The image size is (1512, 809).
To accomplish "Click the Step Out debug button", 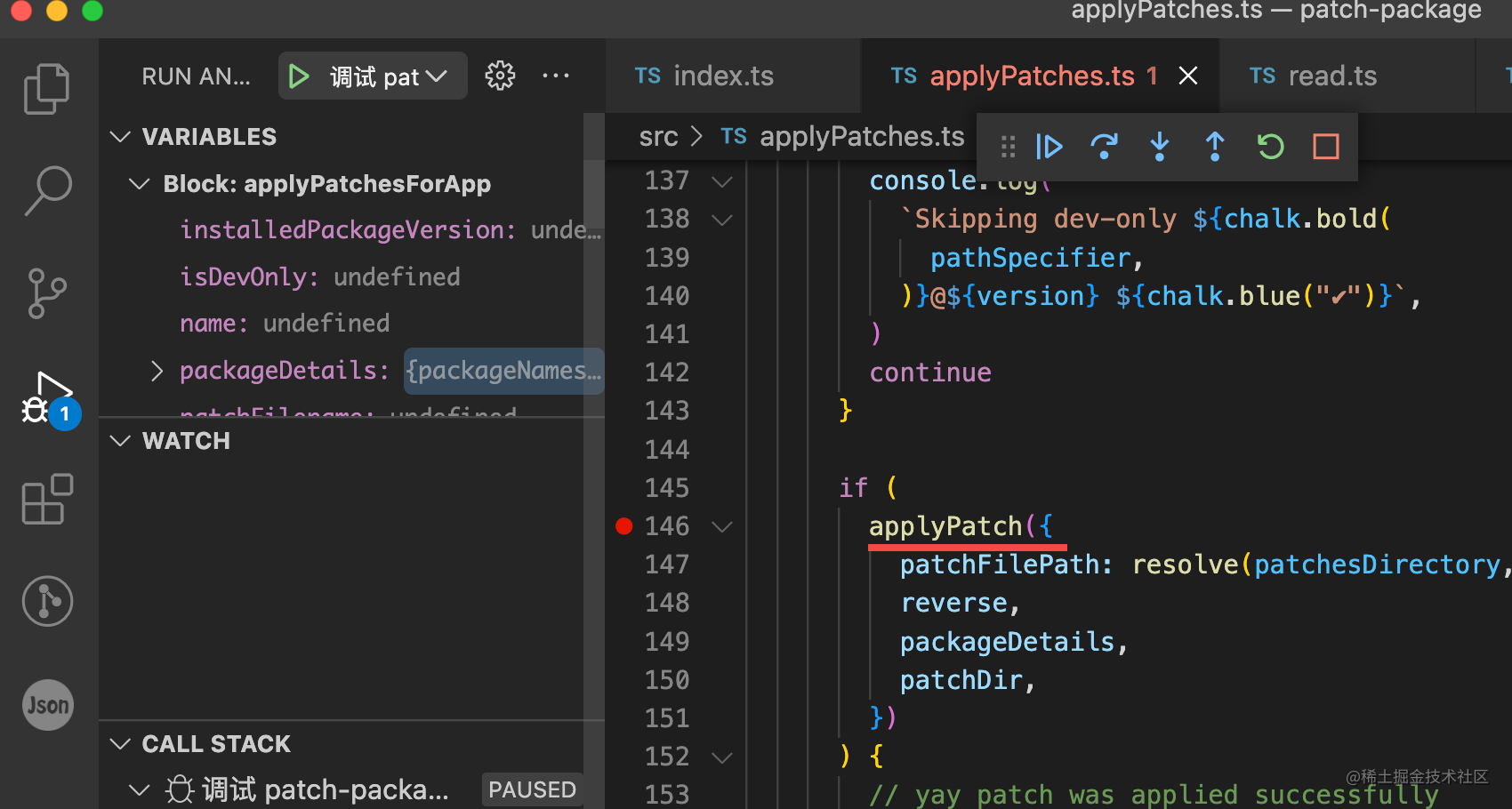I will pos(1215,147).
